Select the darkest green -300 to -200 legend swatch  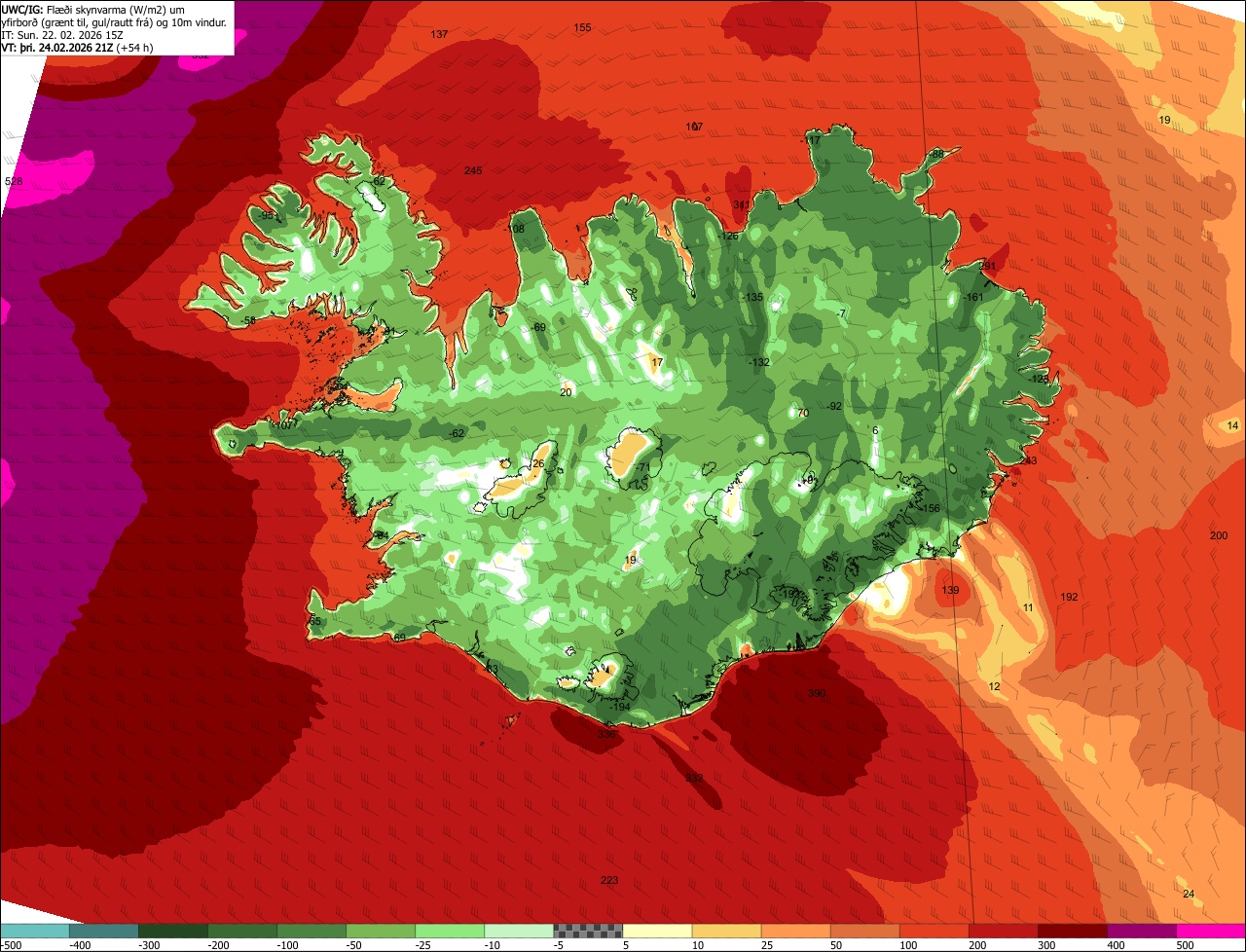coord(173,930)
